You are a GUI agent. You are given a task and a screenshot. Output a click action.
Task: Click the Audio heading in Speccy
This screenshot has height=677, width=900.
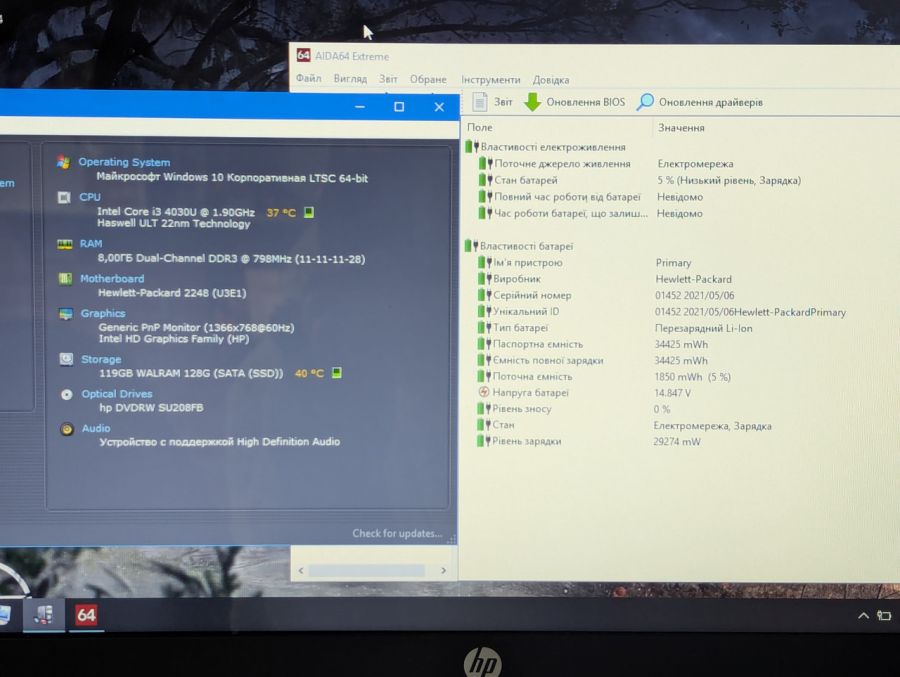96,428
